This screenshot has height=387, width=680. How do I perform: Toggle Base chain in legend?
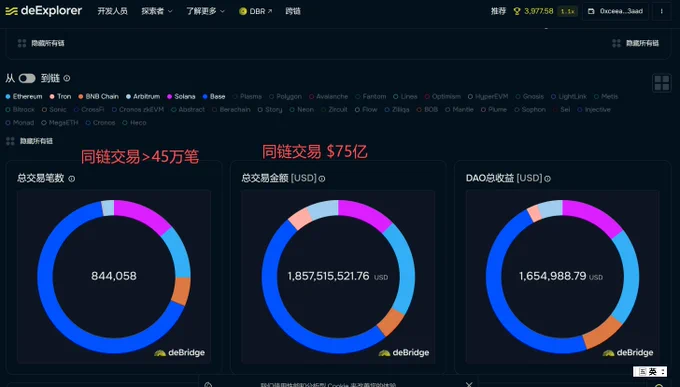pyautogui.click(x=214, y=96)
